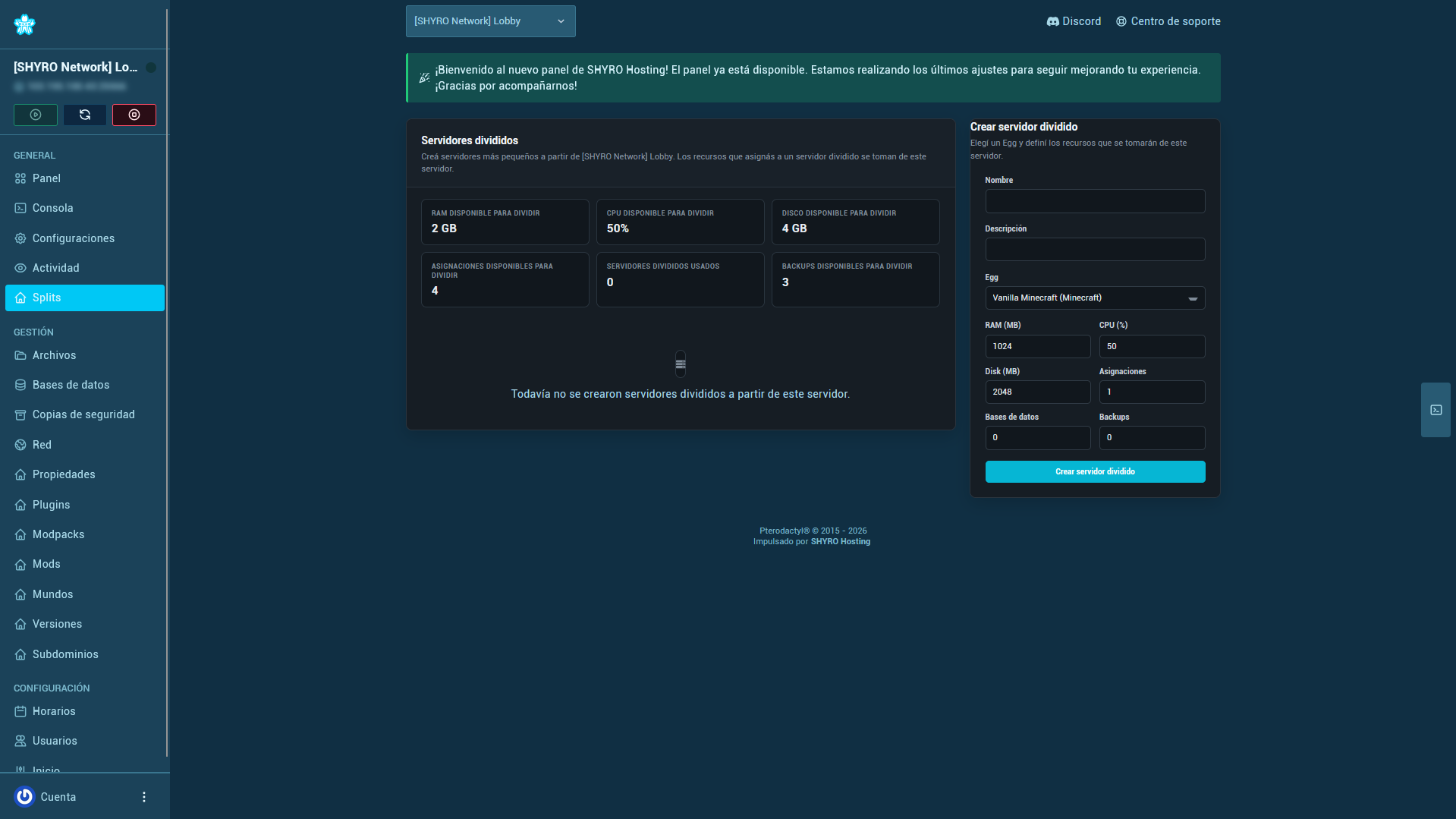Stop the server with the red icon
Image resolution: width=1456 pixels, height=819 pixels.
(x=134, y=115)
